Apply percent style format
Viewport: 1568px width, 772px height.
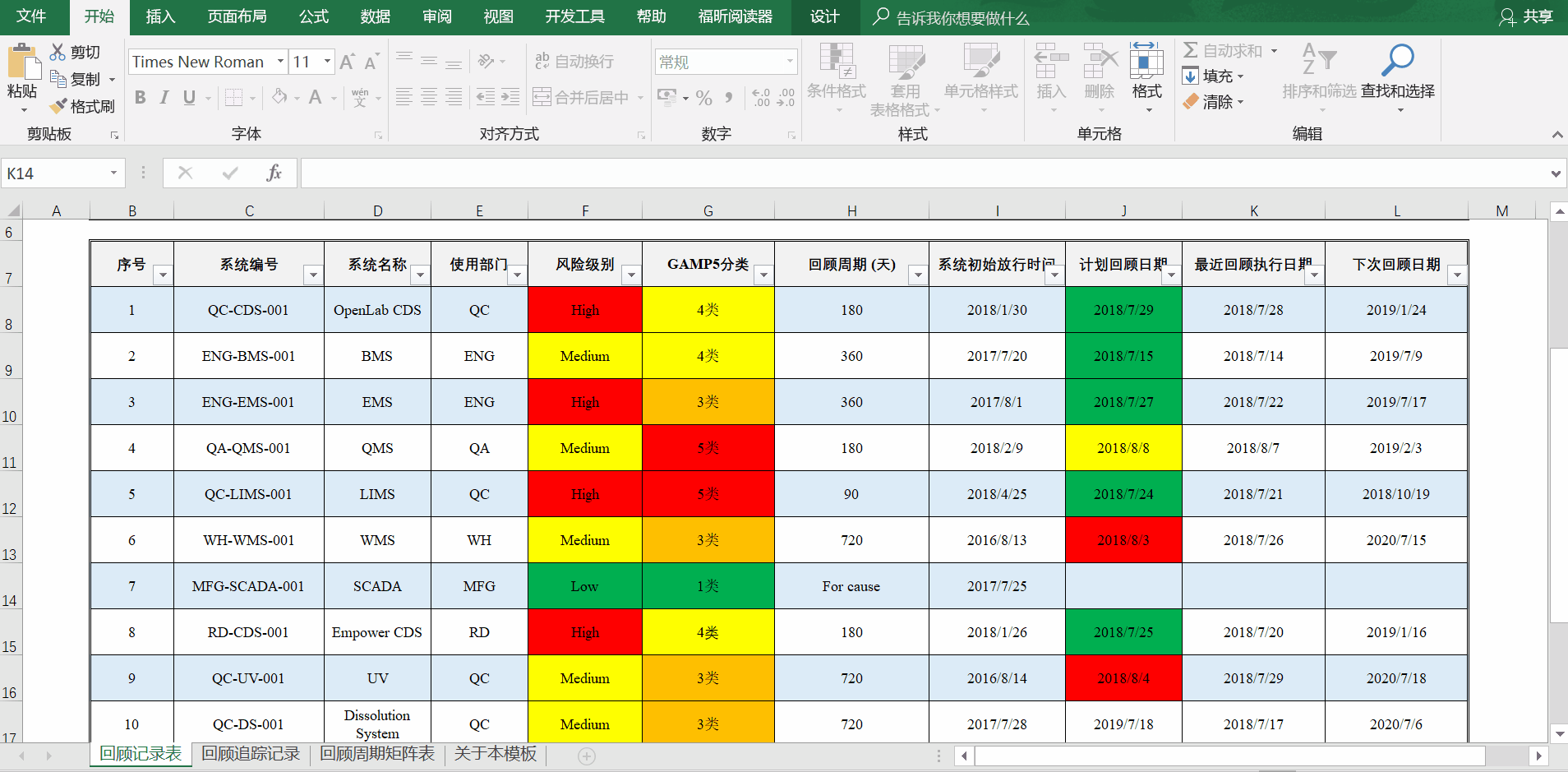pyautogui.click(x=704, y=97)
